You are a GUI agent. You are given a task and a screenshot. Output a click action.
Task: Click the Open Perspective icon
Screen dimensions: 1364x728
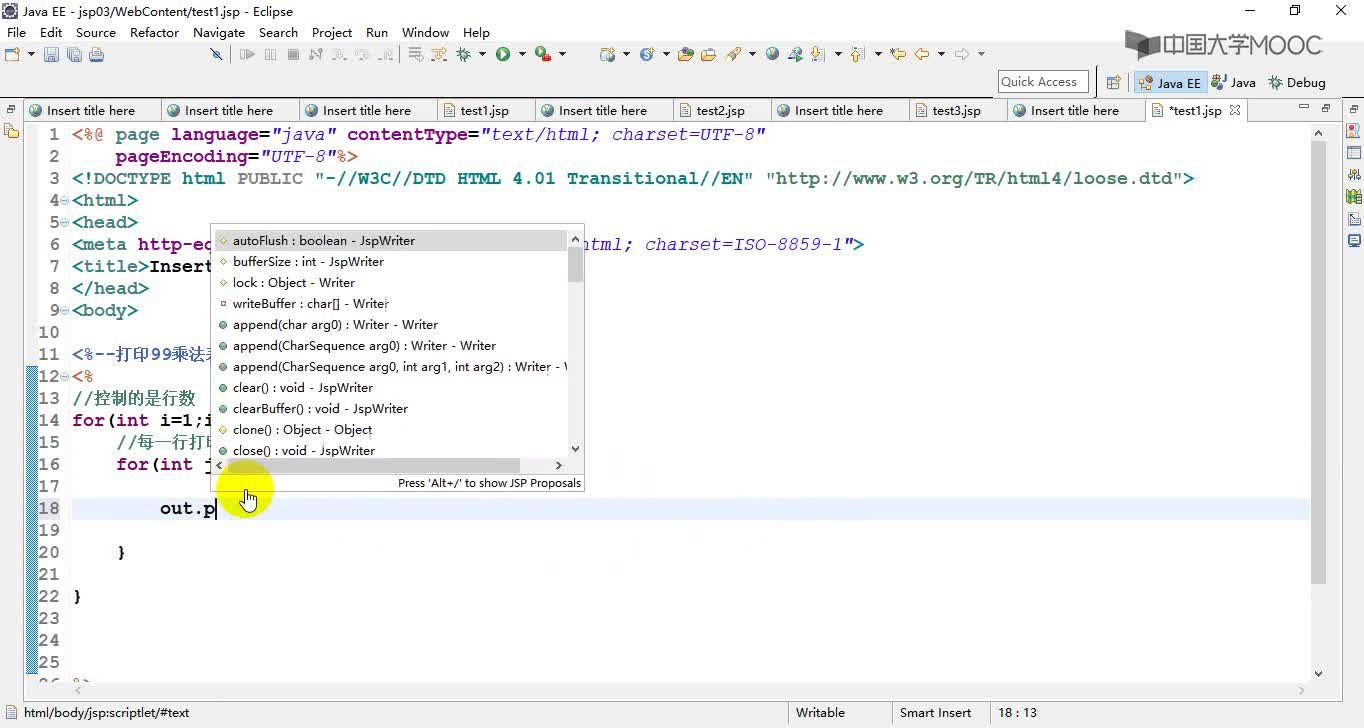(x=1113, y=83)
